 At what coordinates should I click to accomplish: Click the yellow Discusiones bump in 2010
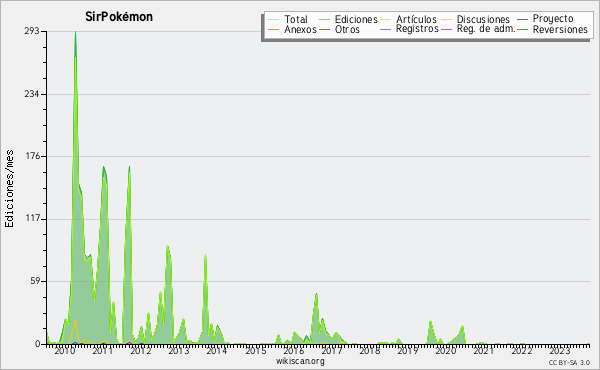click(x=75, y=321)
